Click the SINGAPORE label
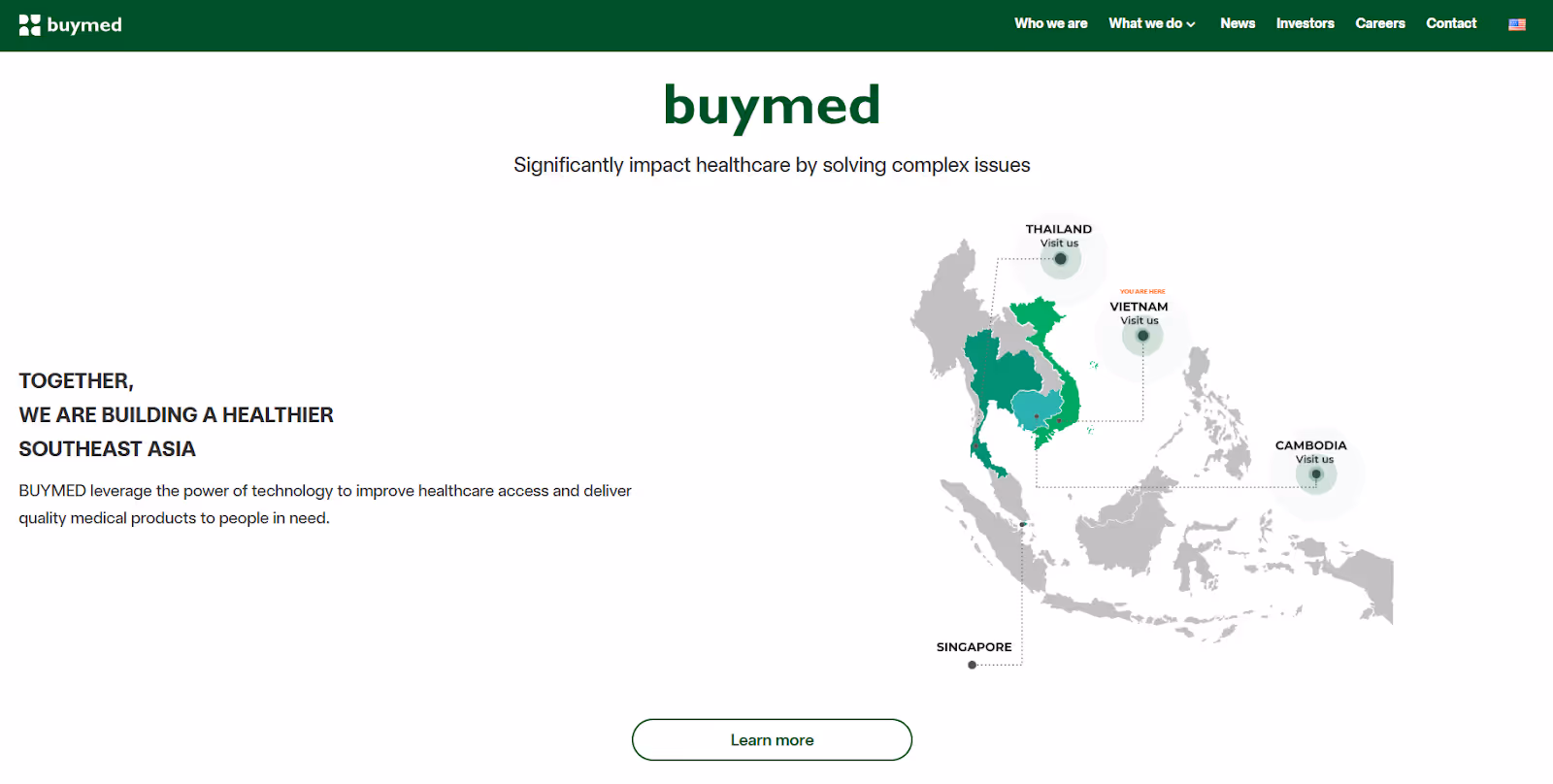Image resolution: width=1553 pixels, height=784 pixels. (x=974, y=647)
